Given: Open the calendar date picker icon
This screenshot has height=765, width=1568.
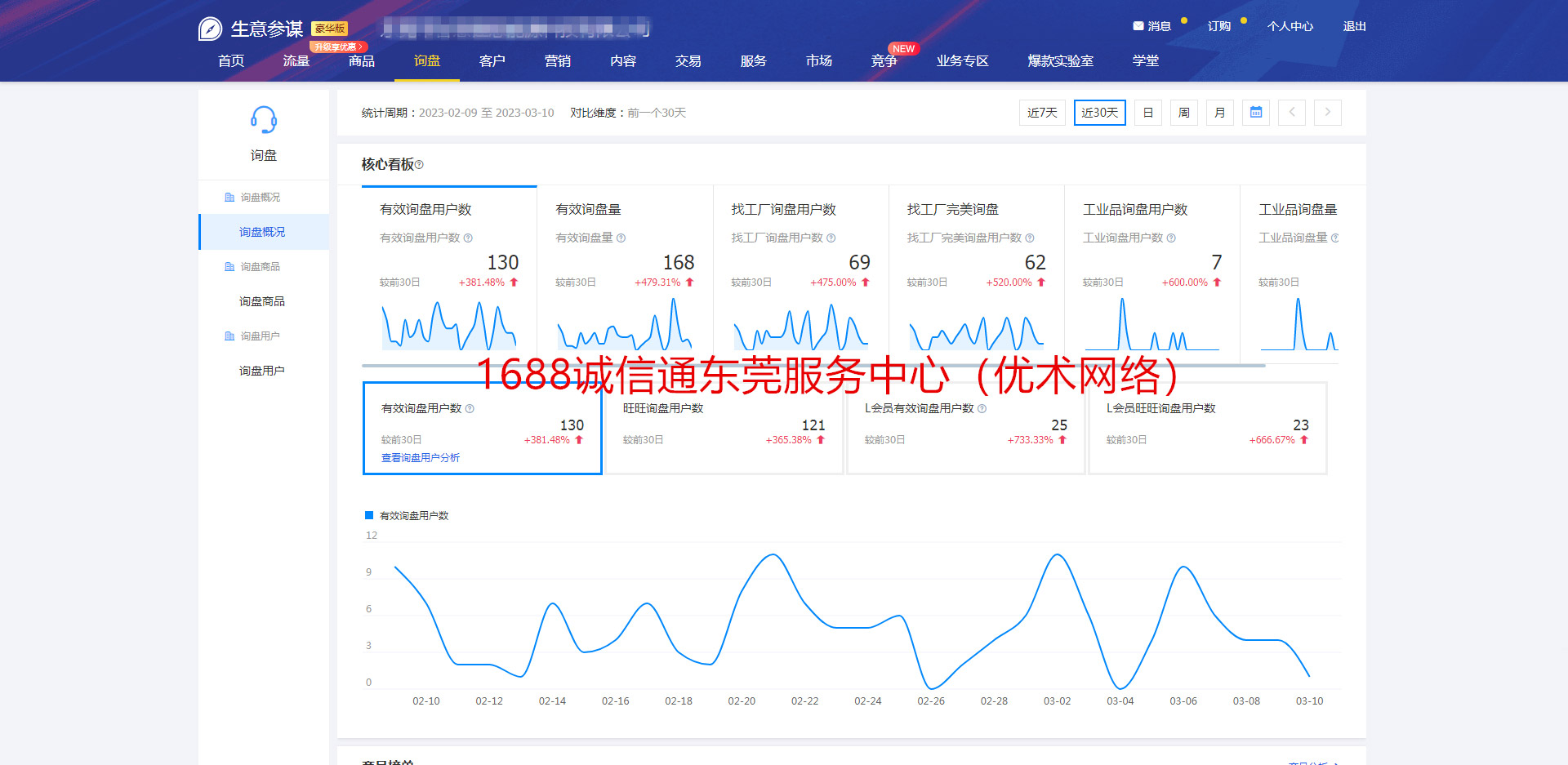Looking at the screenshot, I should 1255,113.
